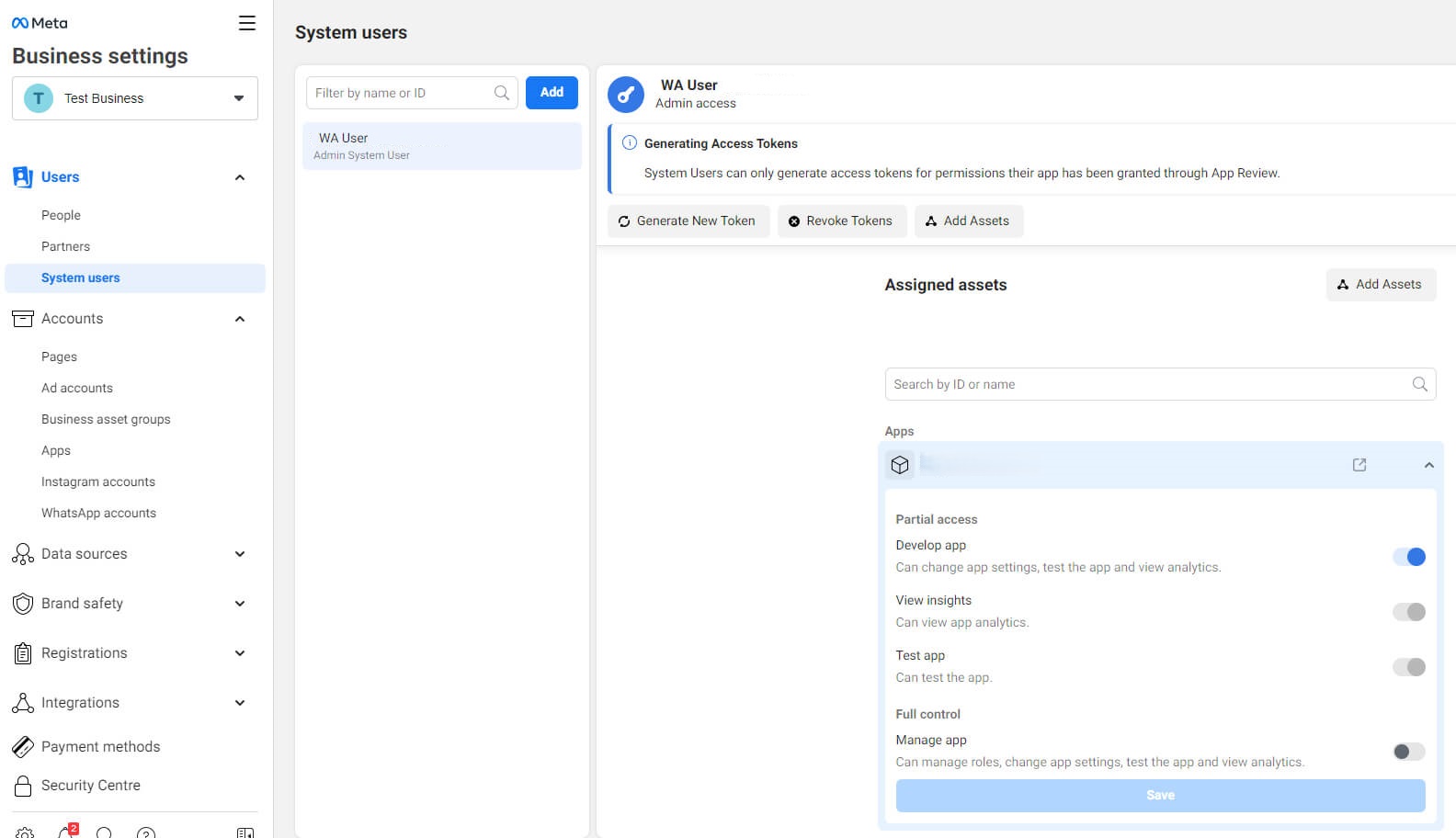The image size is (1456, 838).
Task: Click the WA User key avatar icon
Action: tap(626, 95)
